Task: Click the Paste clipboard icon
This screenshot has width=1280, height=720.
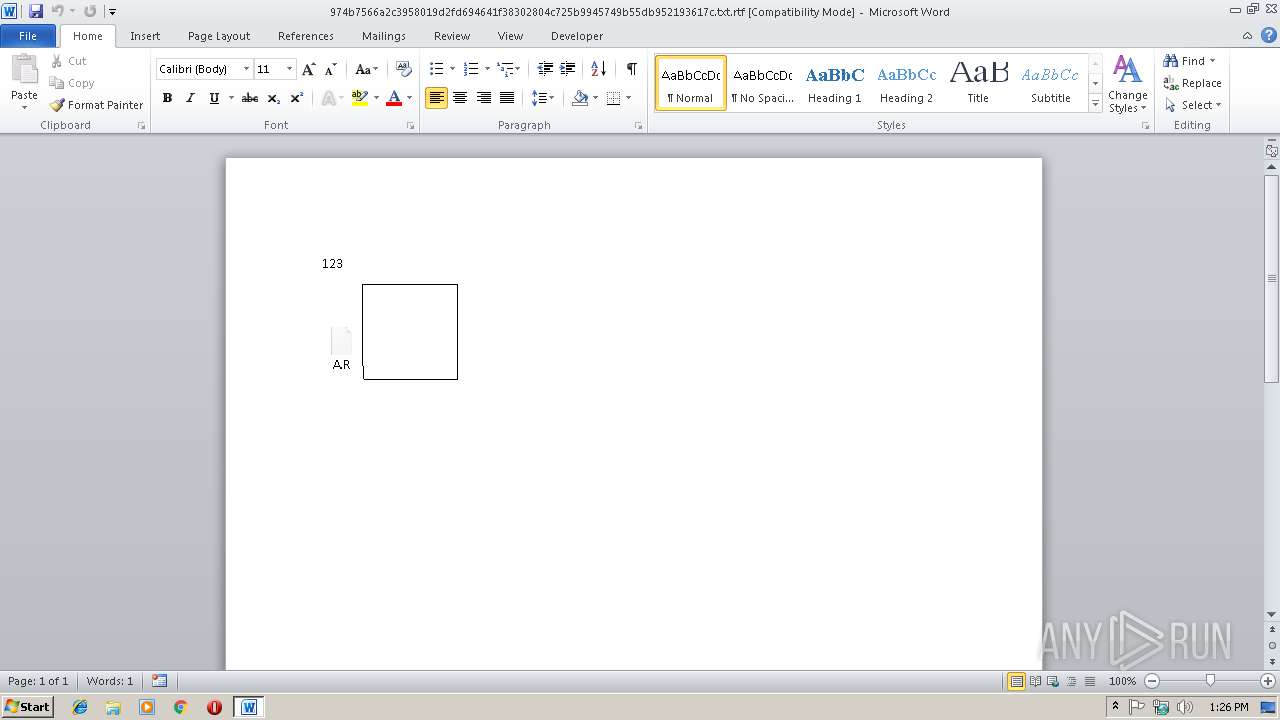Action: point(24,70)
